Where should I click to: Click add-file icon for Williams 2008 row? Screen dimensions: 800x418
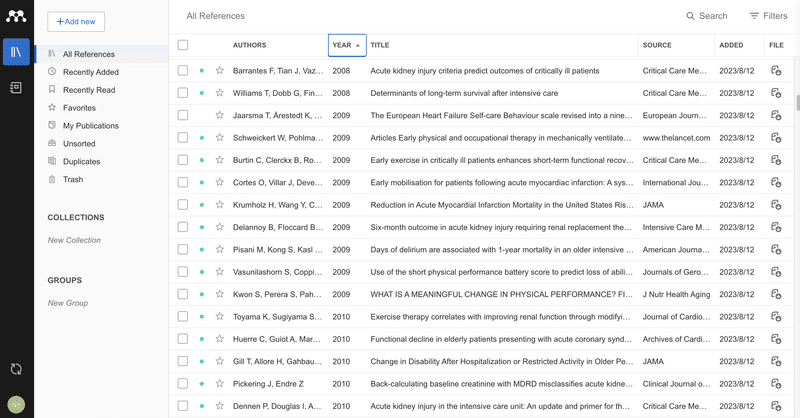(776, 93)
